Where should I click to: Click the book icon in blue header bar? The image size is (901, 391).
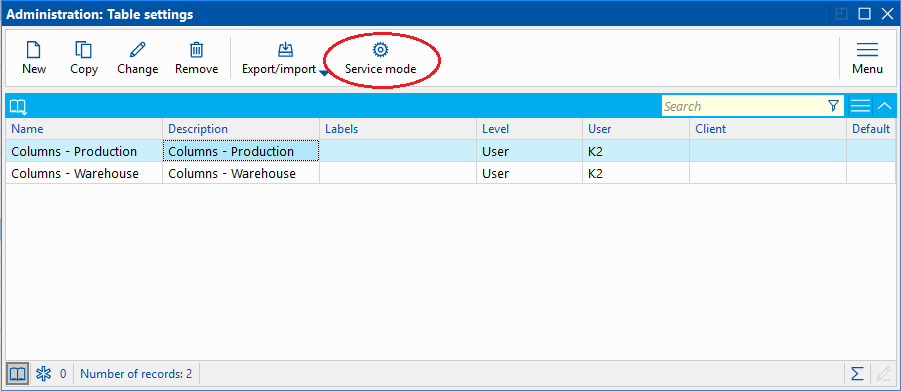(x=18, y=106)
